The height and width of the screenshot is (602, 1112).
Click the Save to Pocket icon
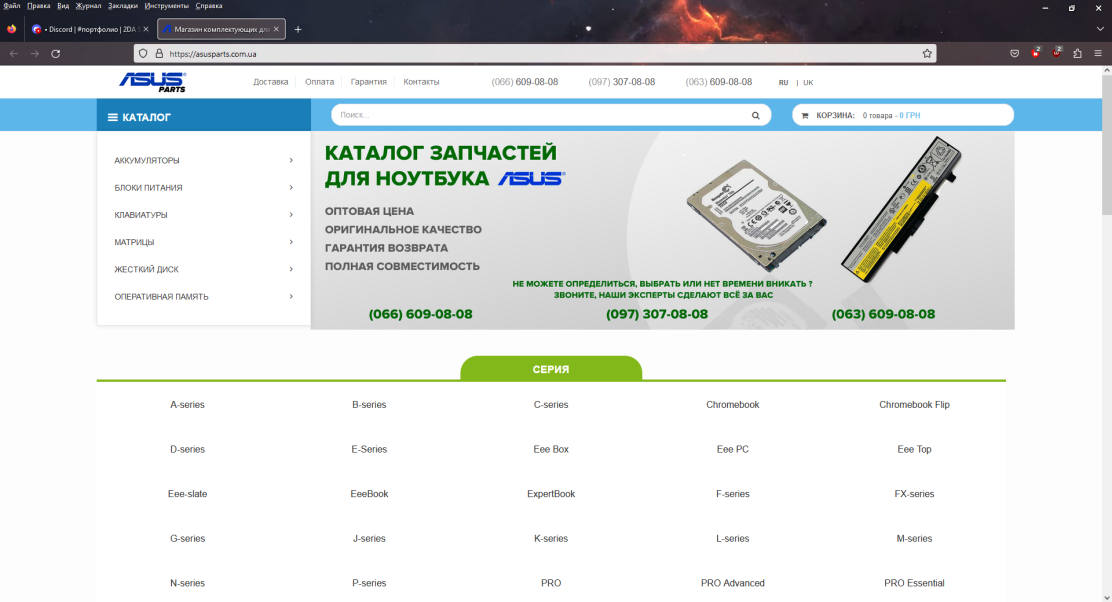point(1014,54)
